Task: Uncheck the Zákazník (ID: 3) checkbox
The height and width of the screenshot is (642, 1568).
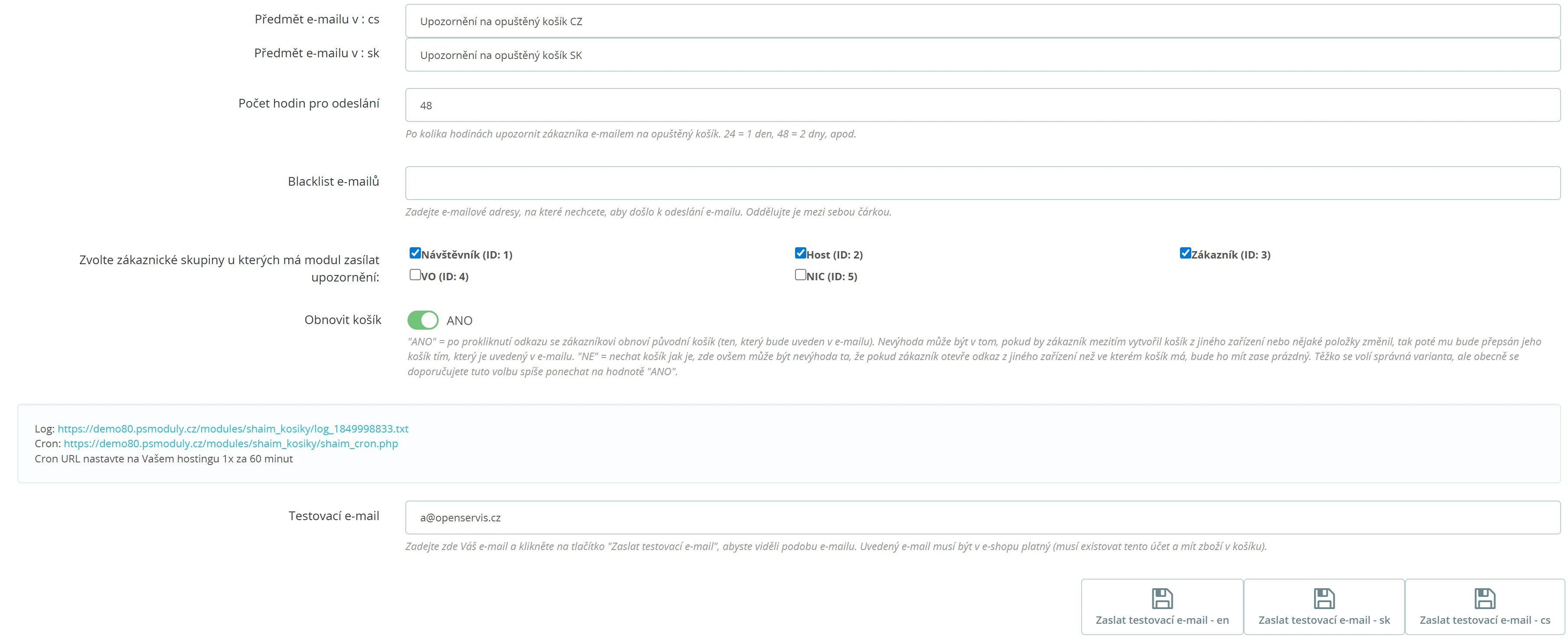Action: pos(1185,253)
